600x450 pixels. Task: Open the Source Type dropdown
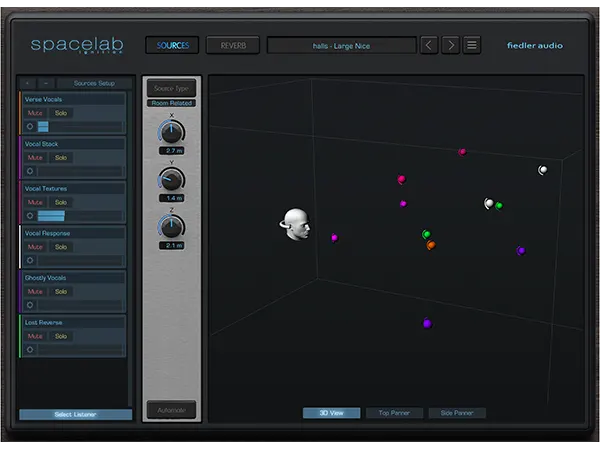pyautogui.click(x=171, y=88)
